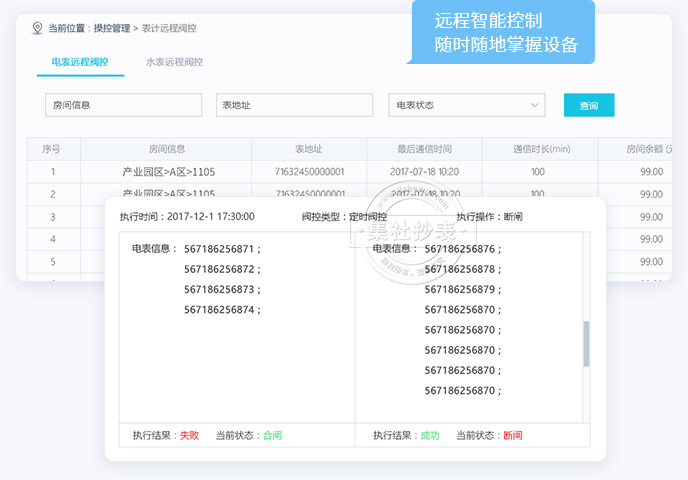Click the 序号 column header
The width and height of the screenshot is (688, 480).
pos(52,149)
